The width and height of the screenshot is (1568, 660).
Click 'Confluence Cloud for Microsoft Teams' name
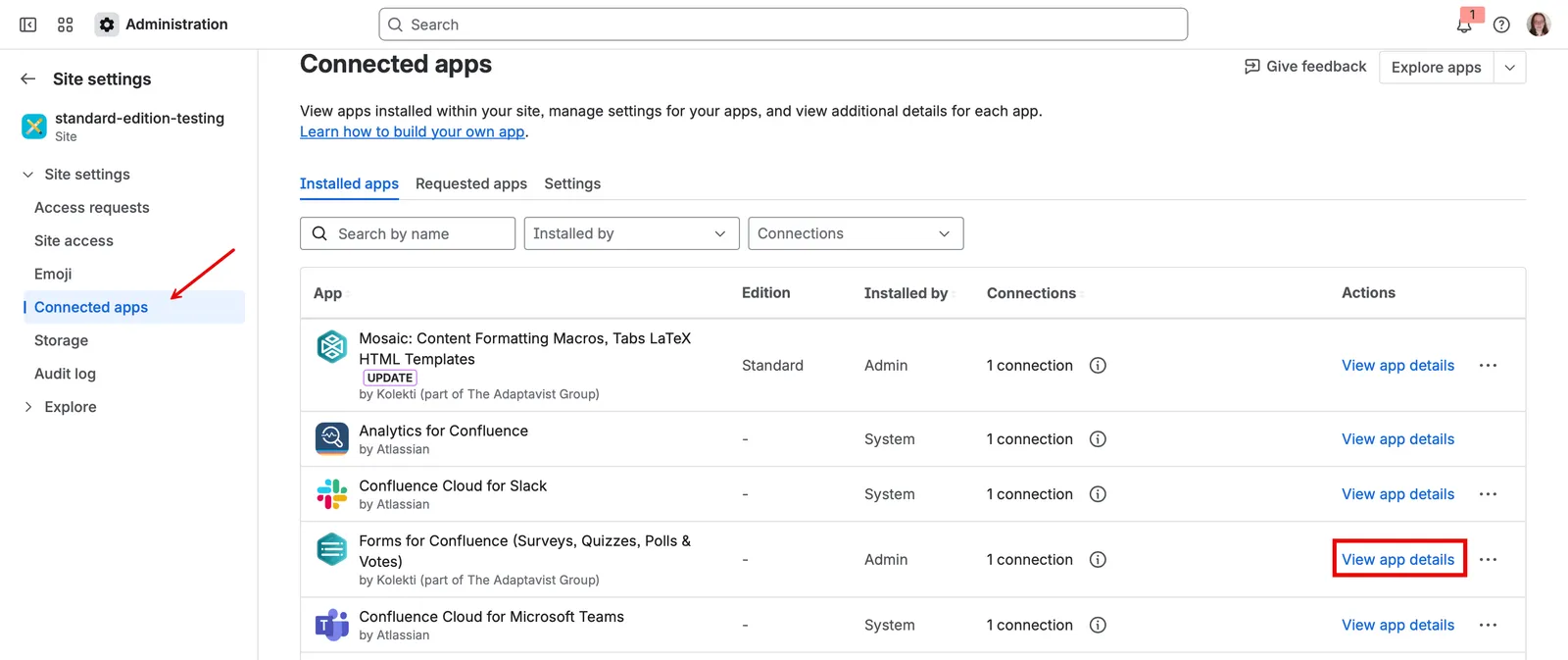pos(491,616)
